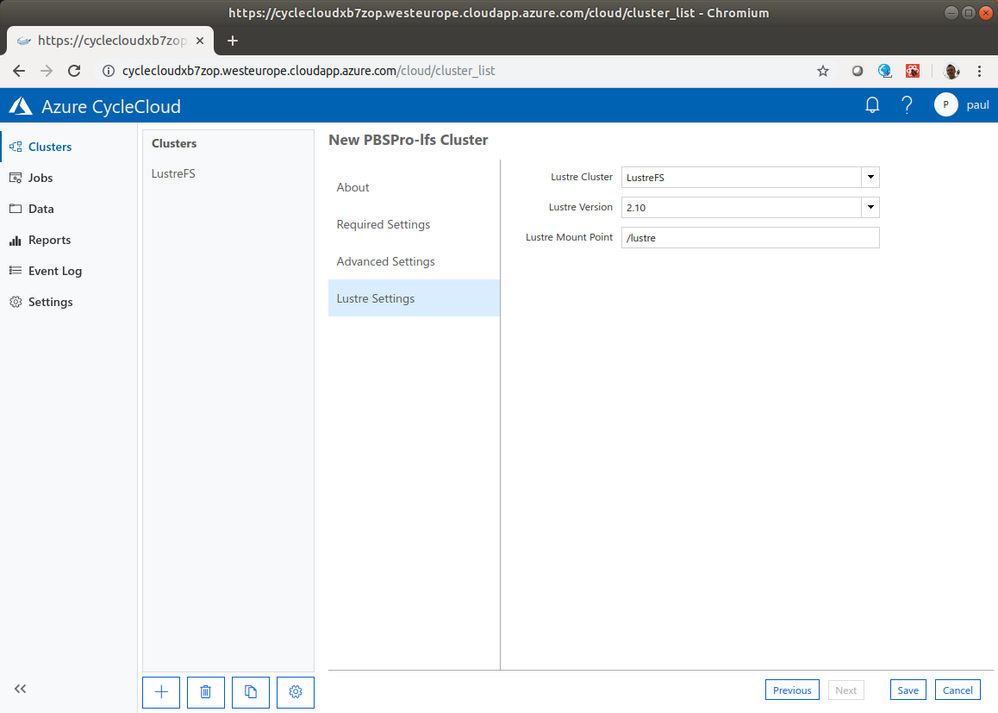Viewport: 998px width, 713px height.
Task: Click the Settings gear icon in sidebar
Action: [x=15, y=302]
